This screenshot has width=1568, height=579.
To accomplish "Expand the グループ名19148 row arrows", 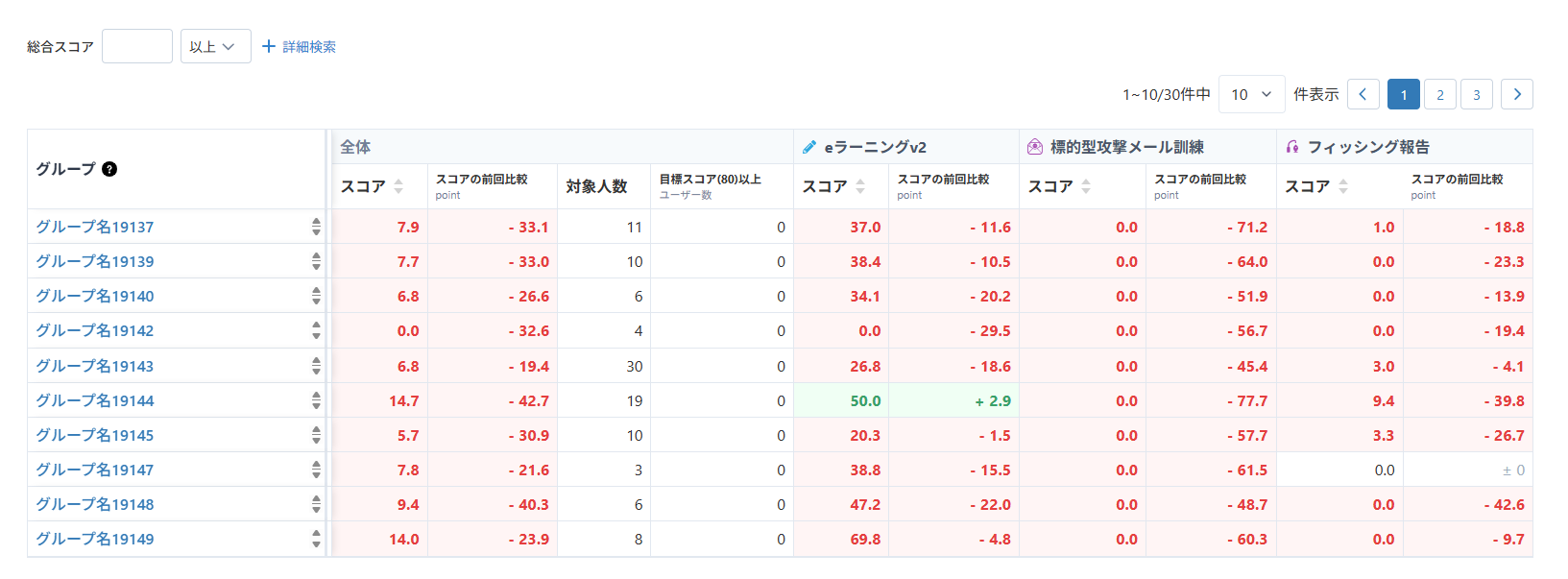I will [316, 504].
